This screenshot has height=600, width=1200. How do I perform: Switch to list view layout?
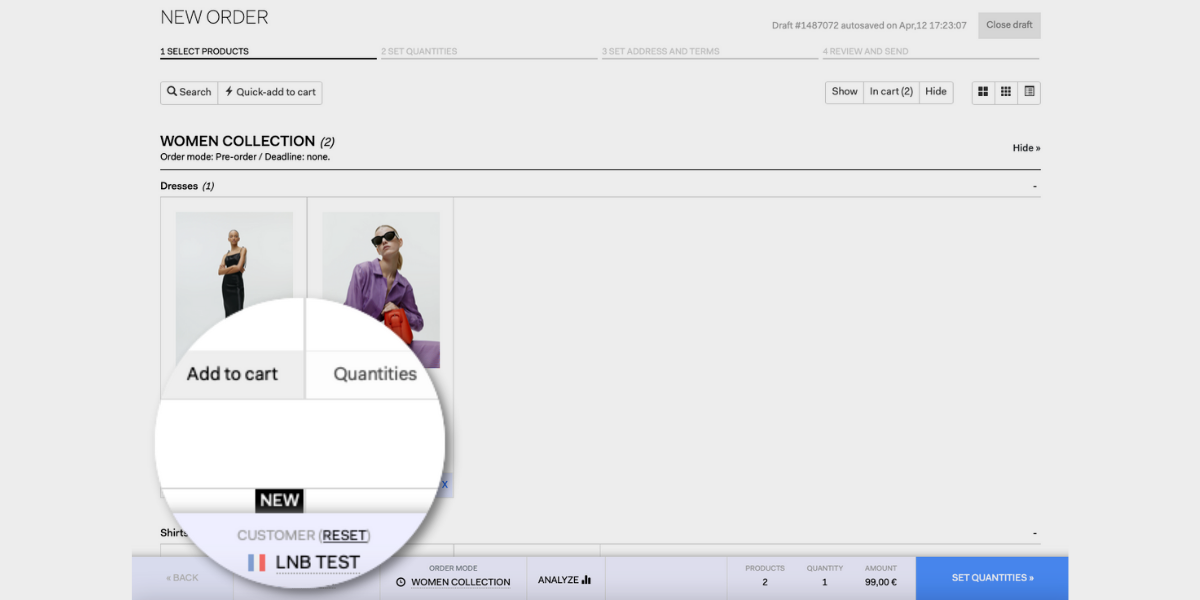coord(1030,92)
